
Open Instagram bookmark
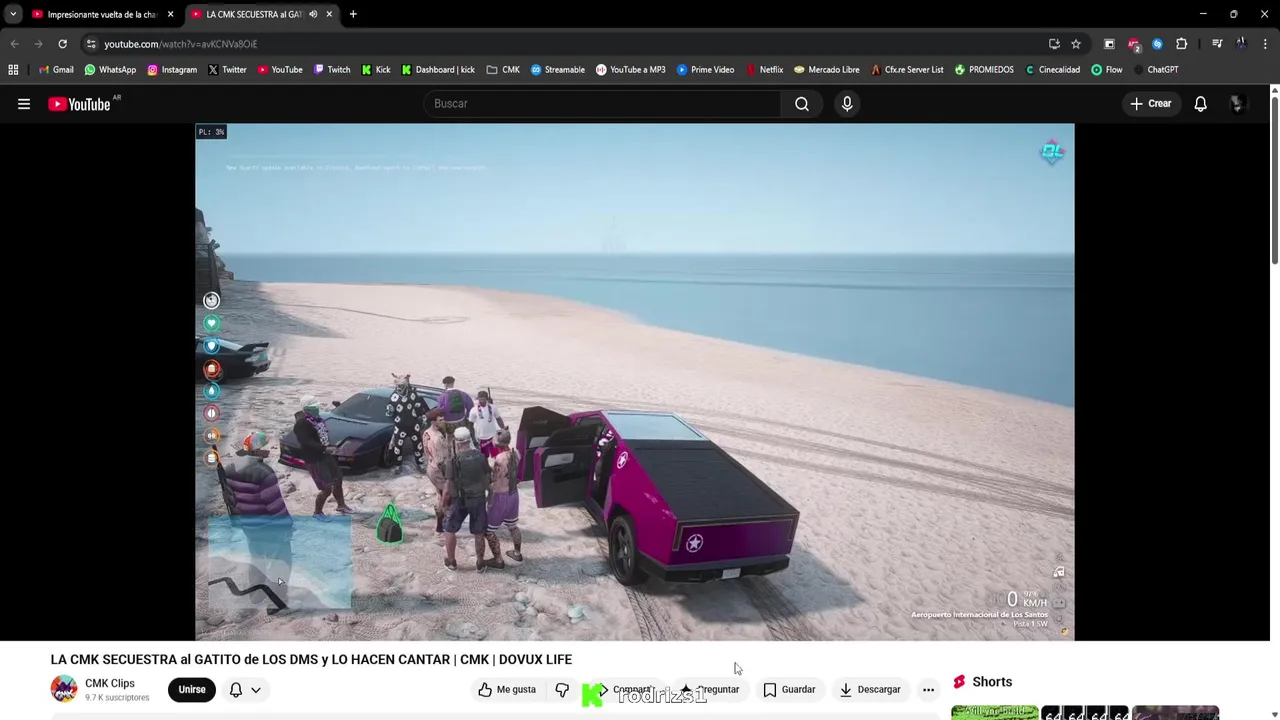pos(172,70)
